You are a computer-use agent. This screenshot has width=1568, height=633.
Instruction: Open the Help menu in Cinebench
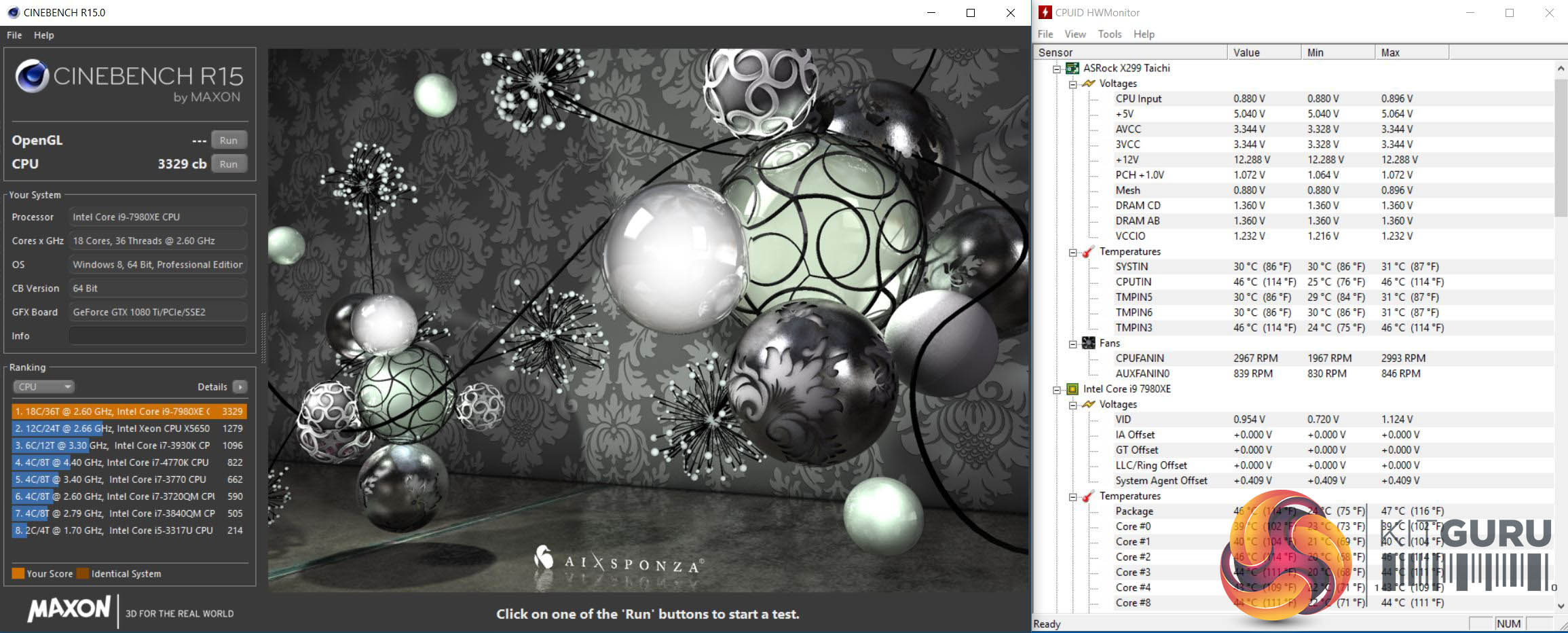click(43, 35)
